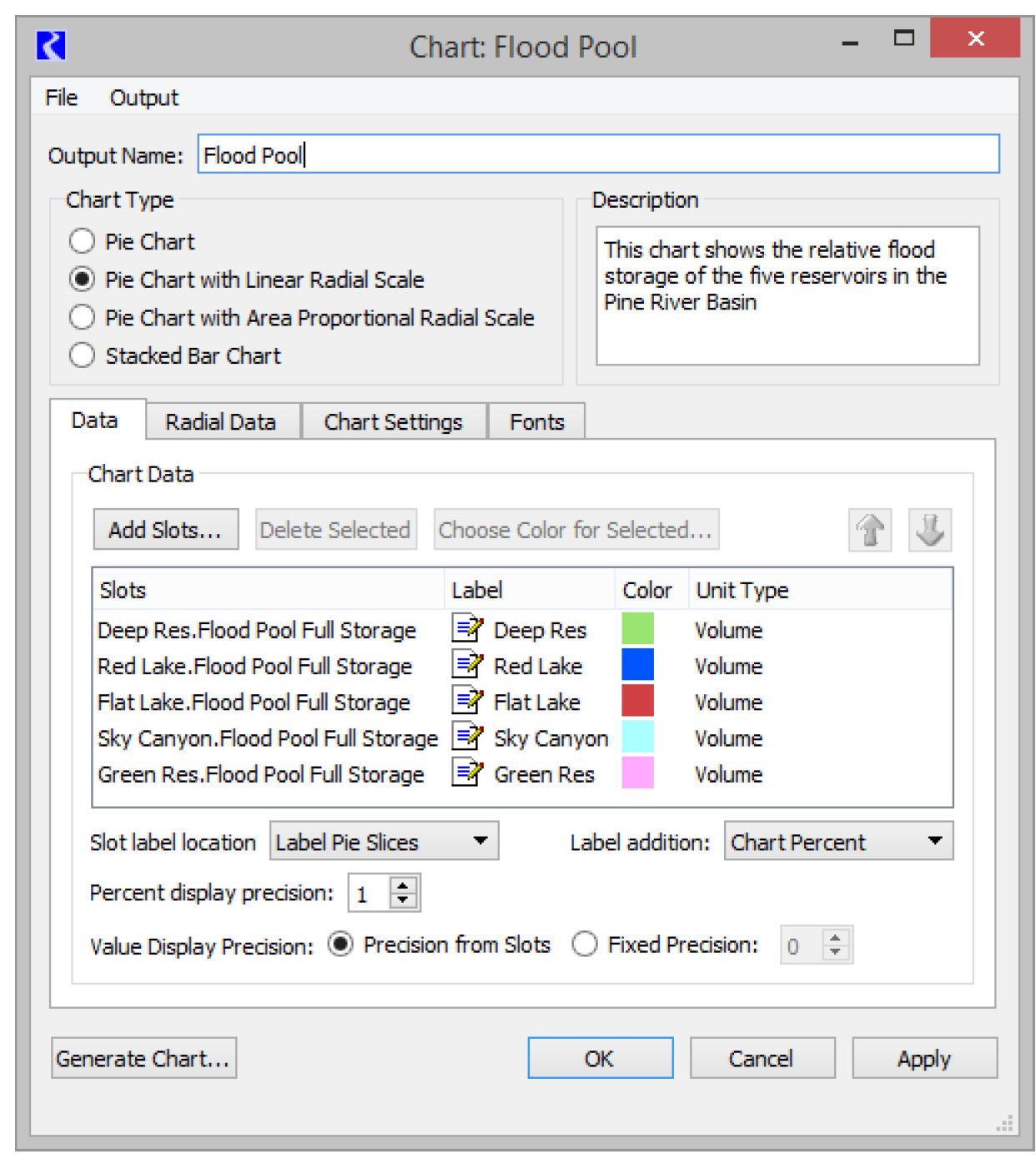Increase the percent display precision value
The image size is (1036, 1174).
(x=404, y=886)
